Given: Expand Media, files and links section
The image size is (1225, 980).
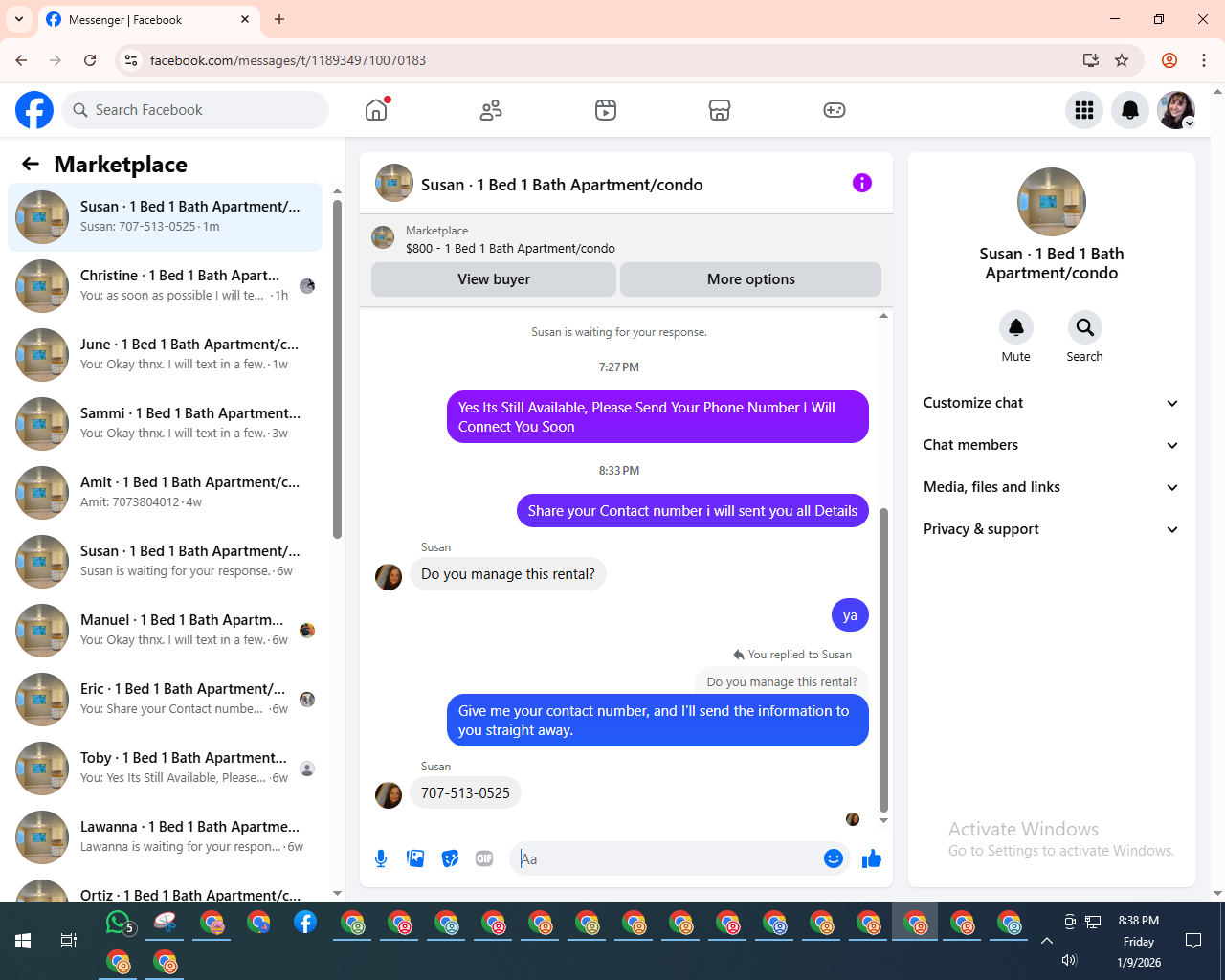Looking at the screenshot, I should [x=1051, y=487].
